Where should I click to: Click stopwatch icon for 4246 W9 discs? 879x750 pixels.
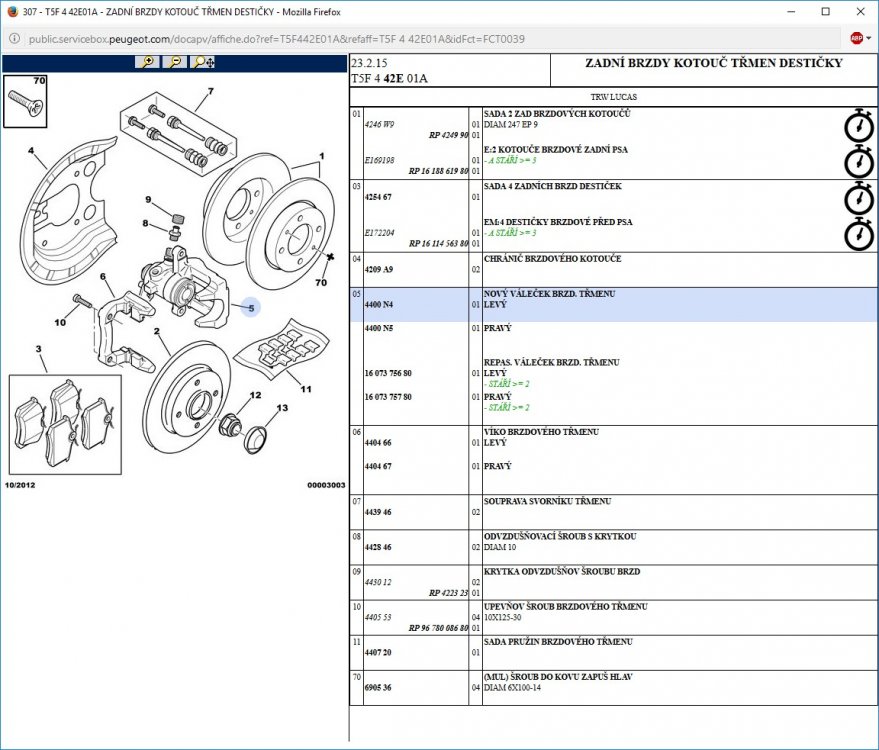pyautogui.click(x=859, y=126)
